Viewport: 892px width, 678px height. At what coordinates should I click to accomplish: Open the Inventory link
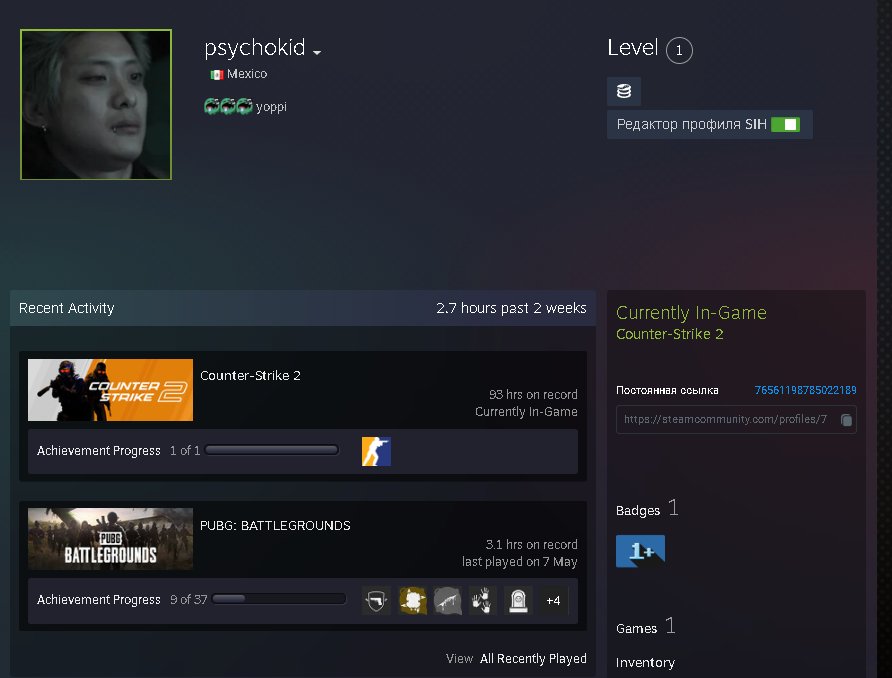[x=645, y=663]
